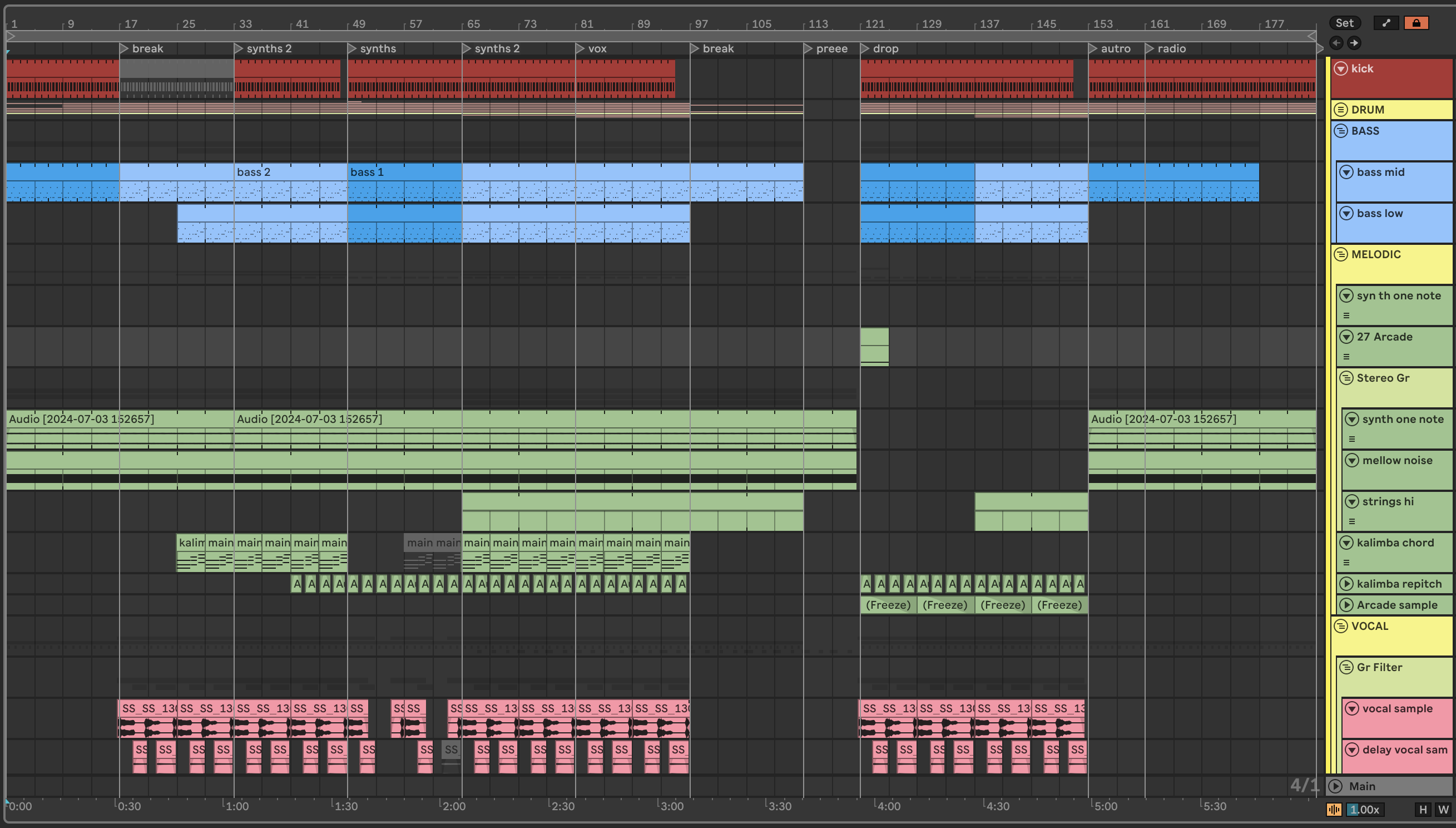Unfold the DRUM group track icon
The image size is (1456, 828).
click(1341, 109)
